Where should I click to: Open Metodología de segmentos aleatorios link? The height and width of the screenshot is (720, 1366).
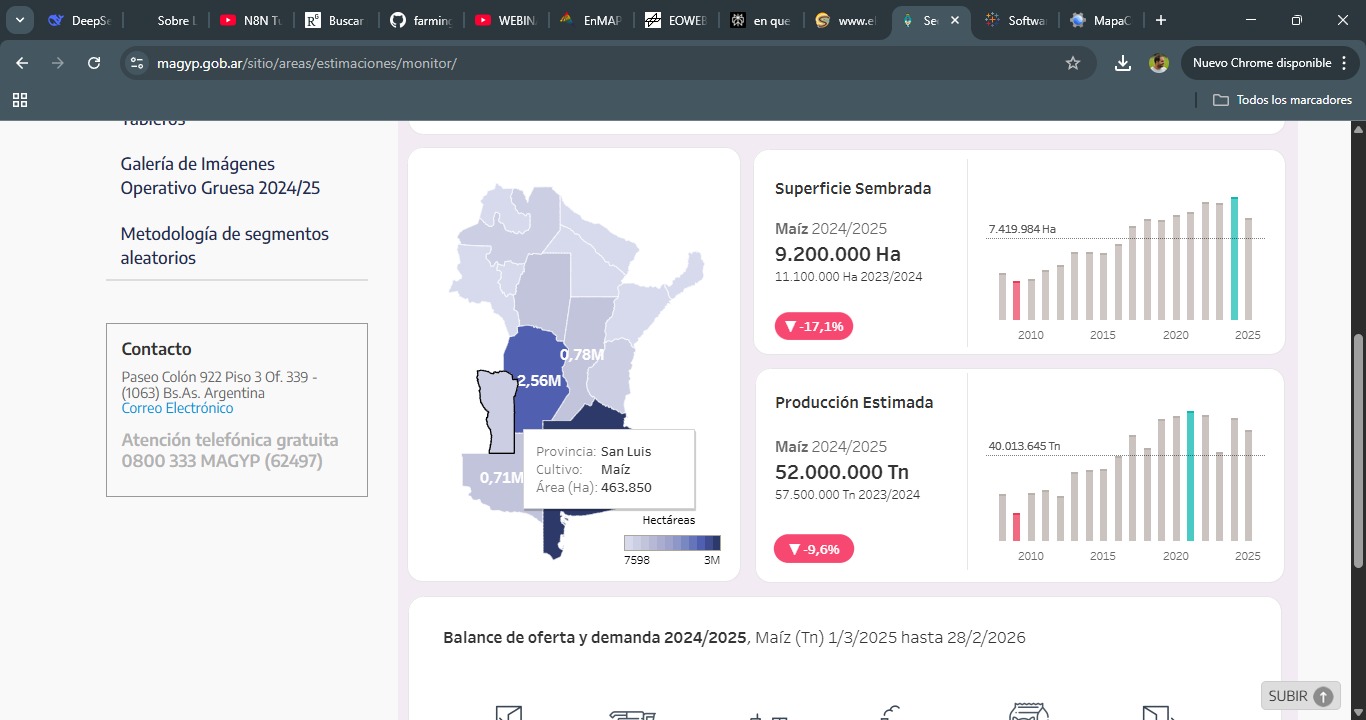[x=224, y=246]
